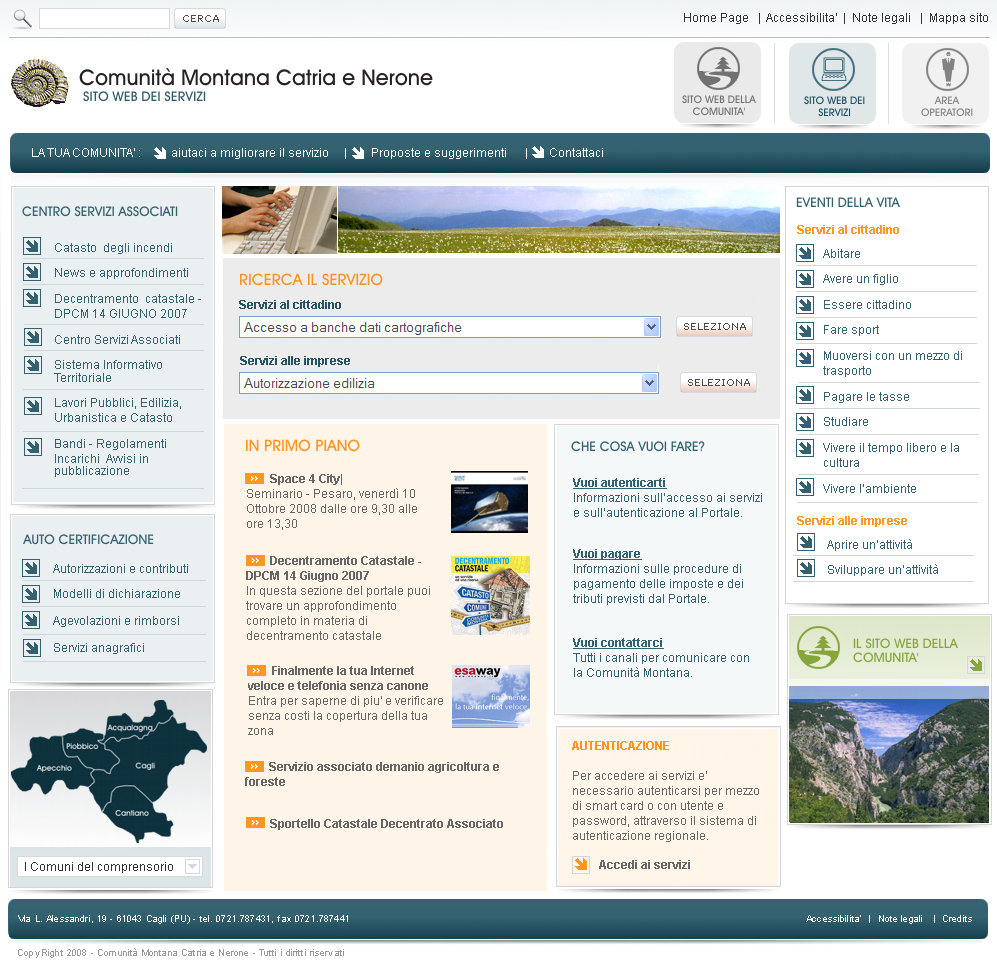Click the mountain gorge photo banner

888,754
